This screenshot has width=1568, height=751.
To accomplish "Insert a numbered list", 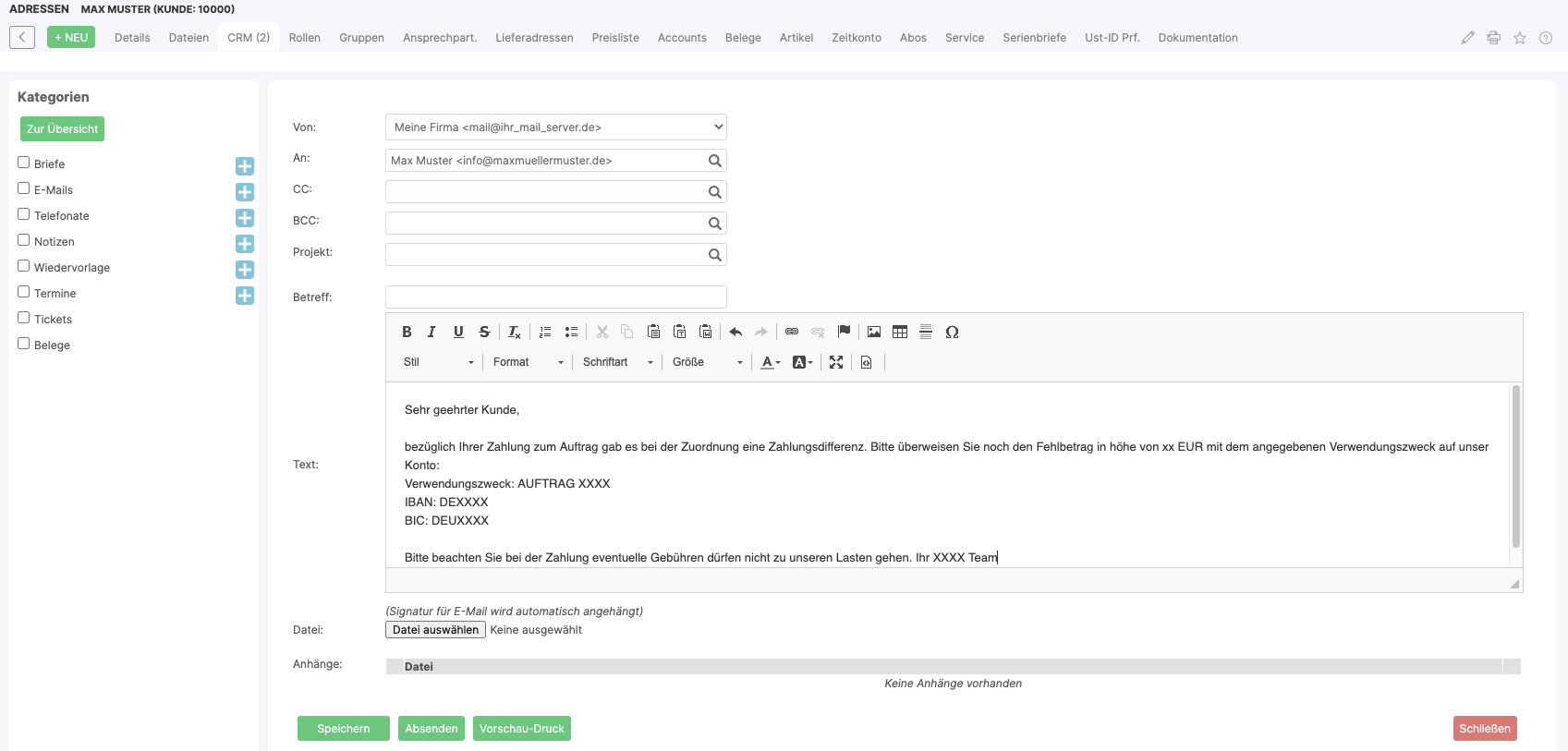I will pyautogui.click(x=545, y=333).
